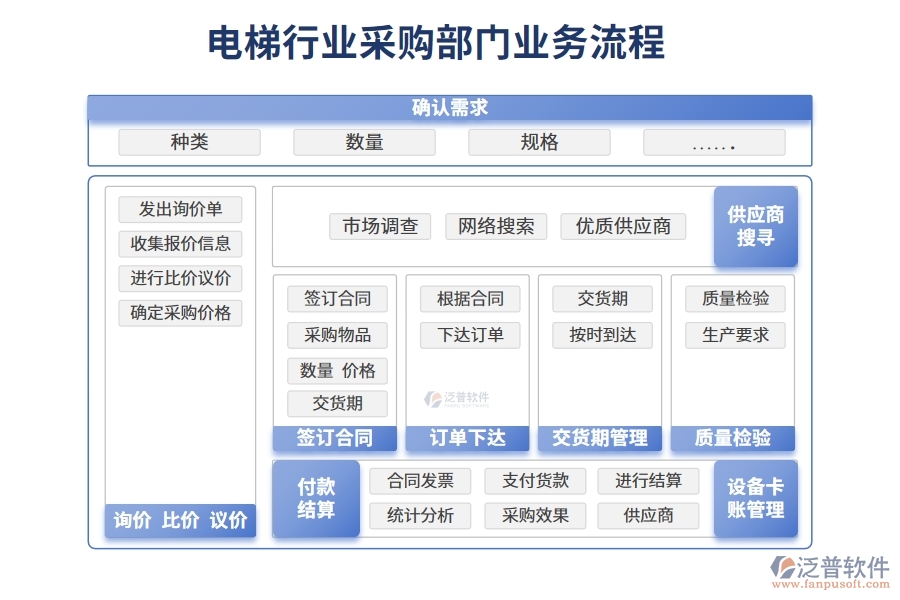Select 收集报价信息 step

180,243
